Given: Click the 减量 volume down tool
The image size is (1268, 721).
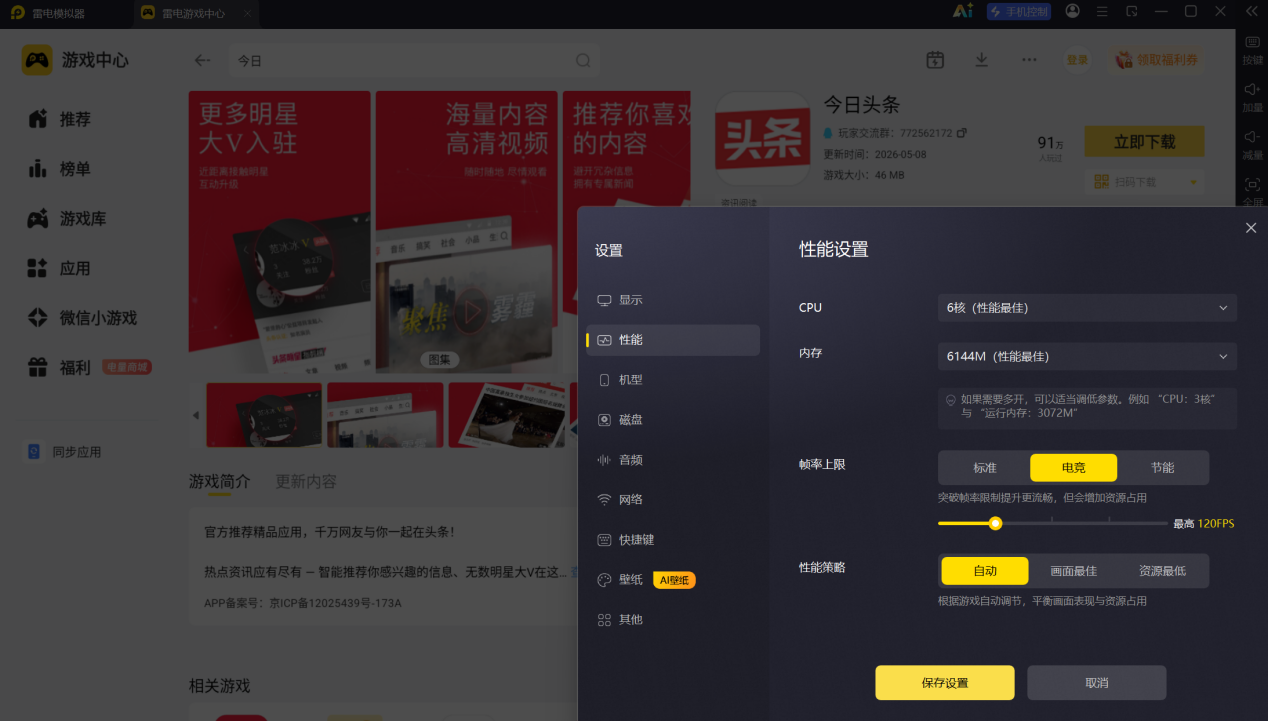Looking at the screenshot, I should coord(1252,145).
